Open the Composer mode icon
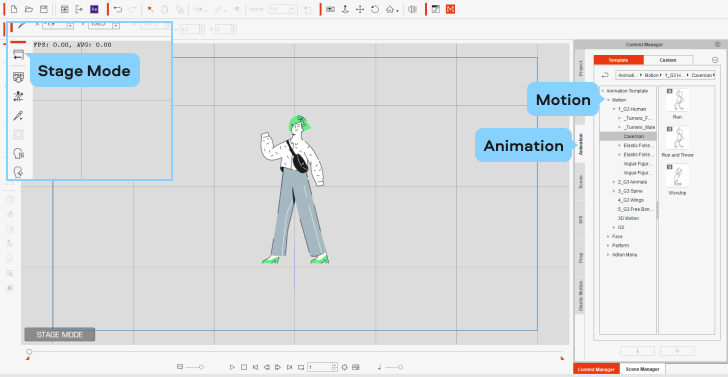Image resolution: width=728 pixels, height=377 pixels. (19, 77)
